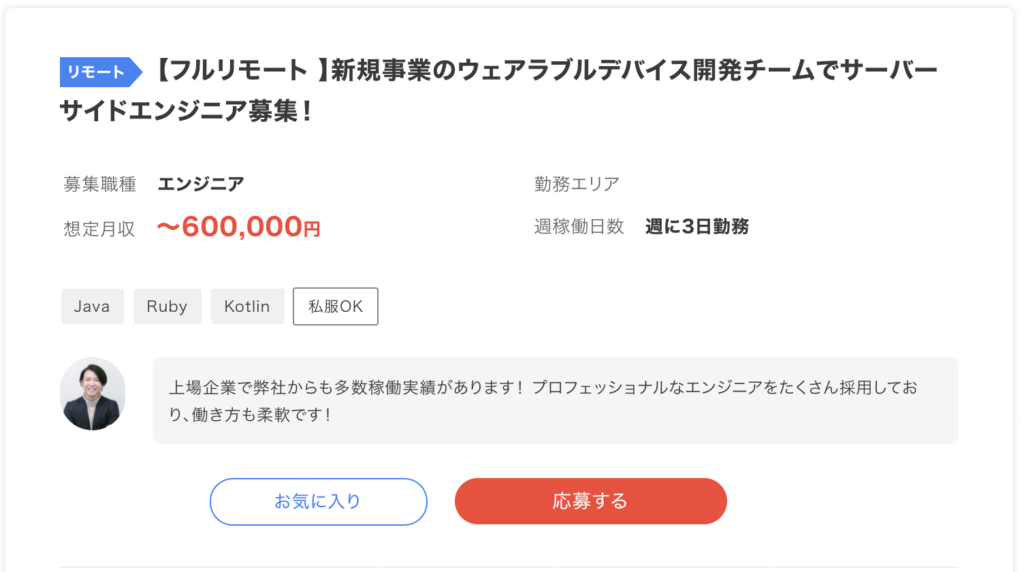Click the 週に3日勤務 value

[697, 227]
